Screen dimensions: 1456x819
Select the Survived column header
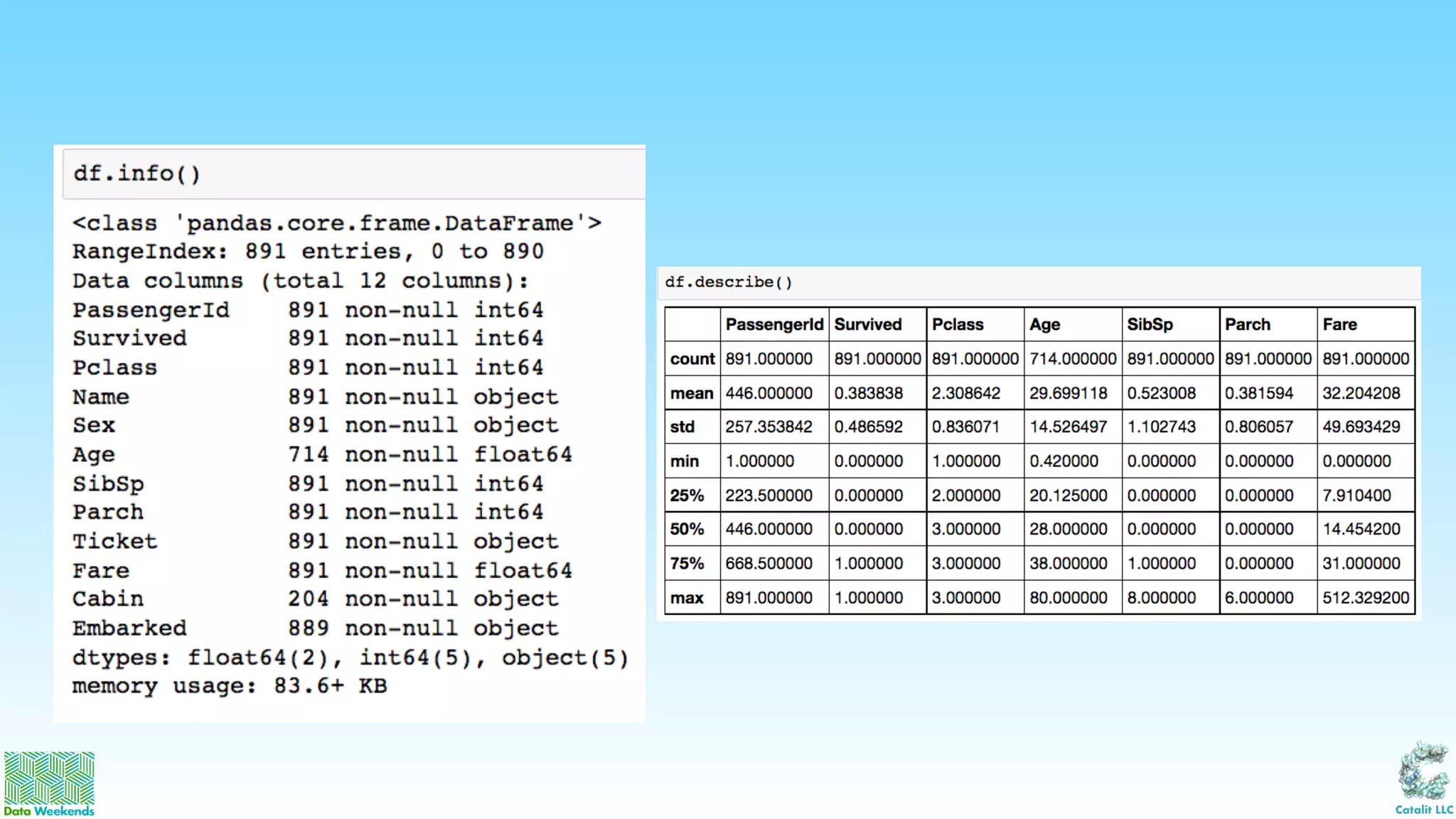pyautogui.click(x=867, y=325)
